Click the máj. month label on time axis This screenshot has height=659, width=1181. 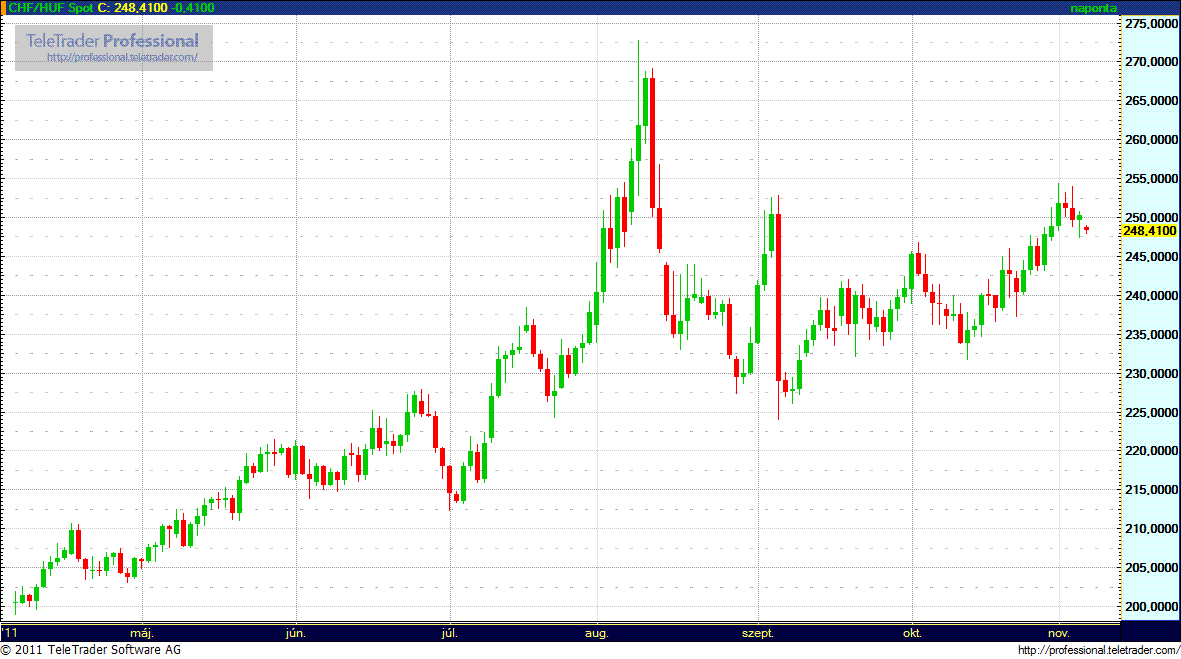coord(142,633)
